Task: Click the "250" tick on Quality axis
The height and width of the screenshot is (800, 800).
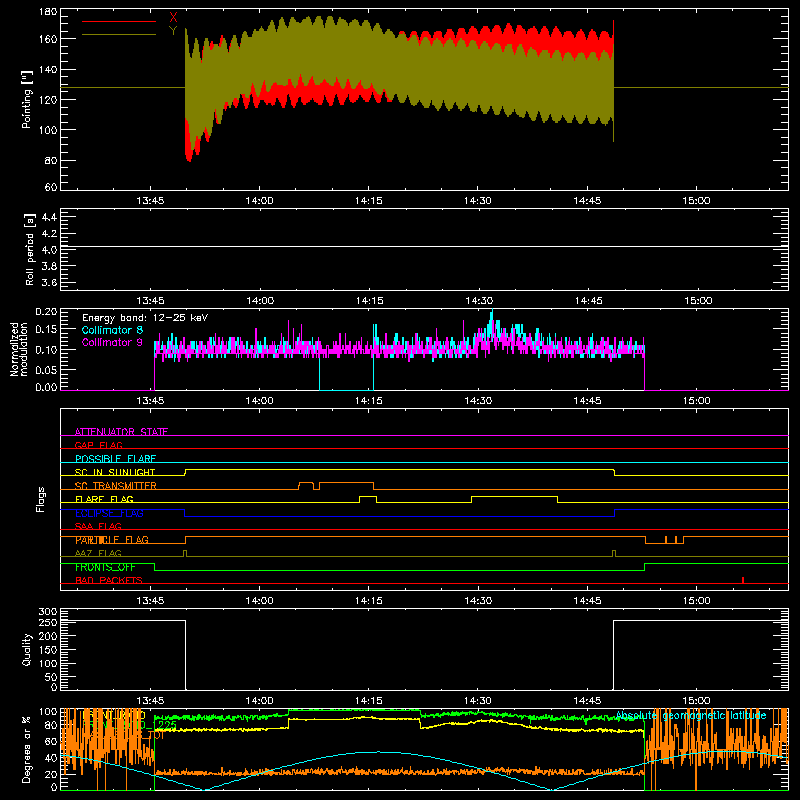Action: (48, 622)
